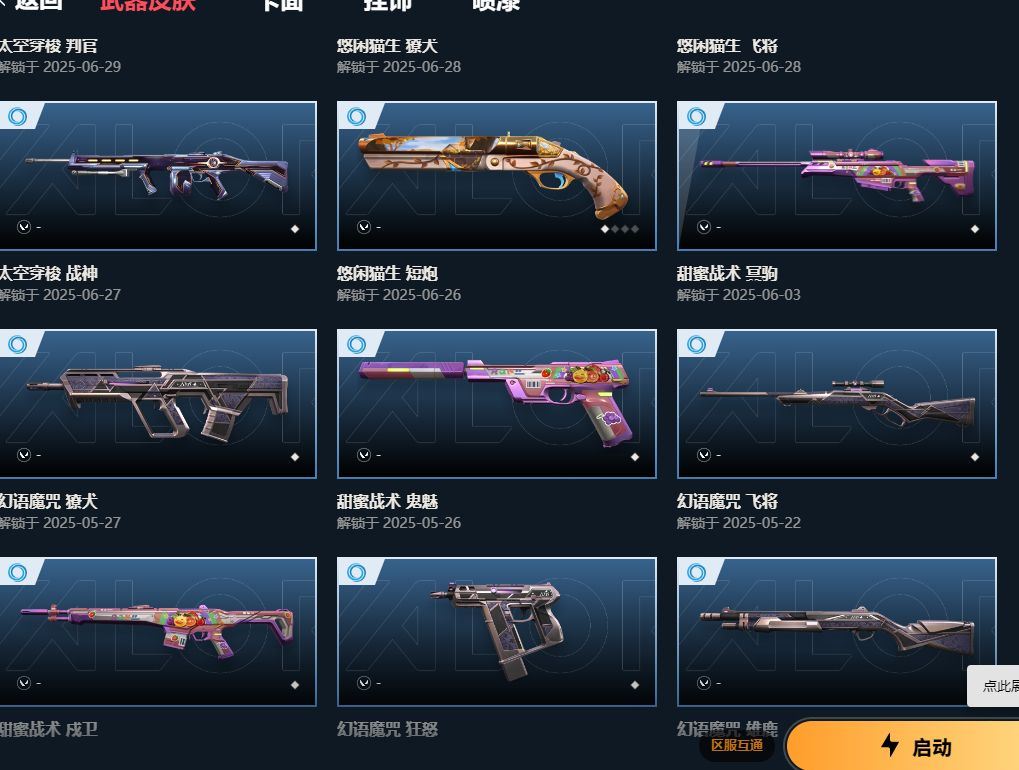Click the ring badge on the 甜蜜战术 鬼魅 card
Screen dimensions: 1019x770
356,344
